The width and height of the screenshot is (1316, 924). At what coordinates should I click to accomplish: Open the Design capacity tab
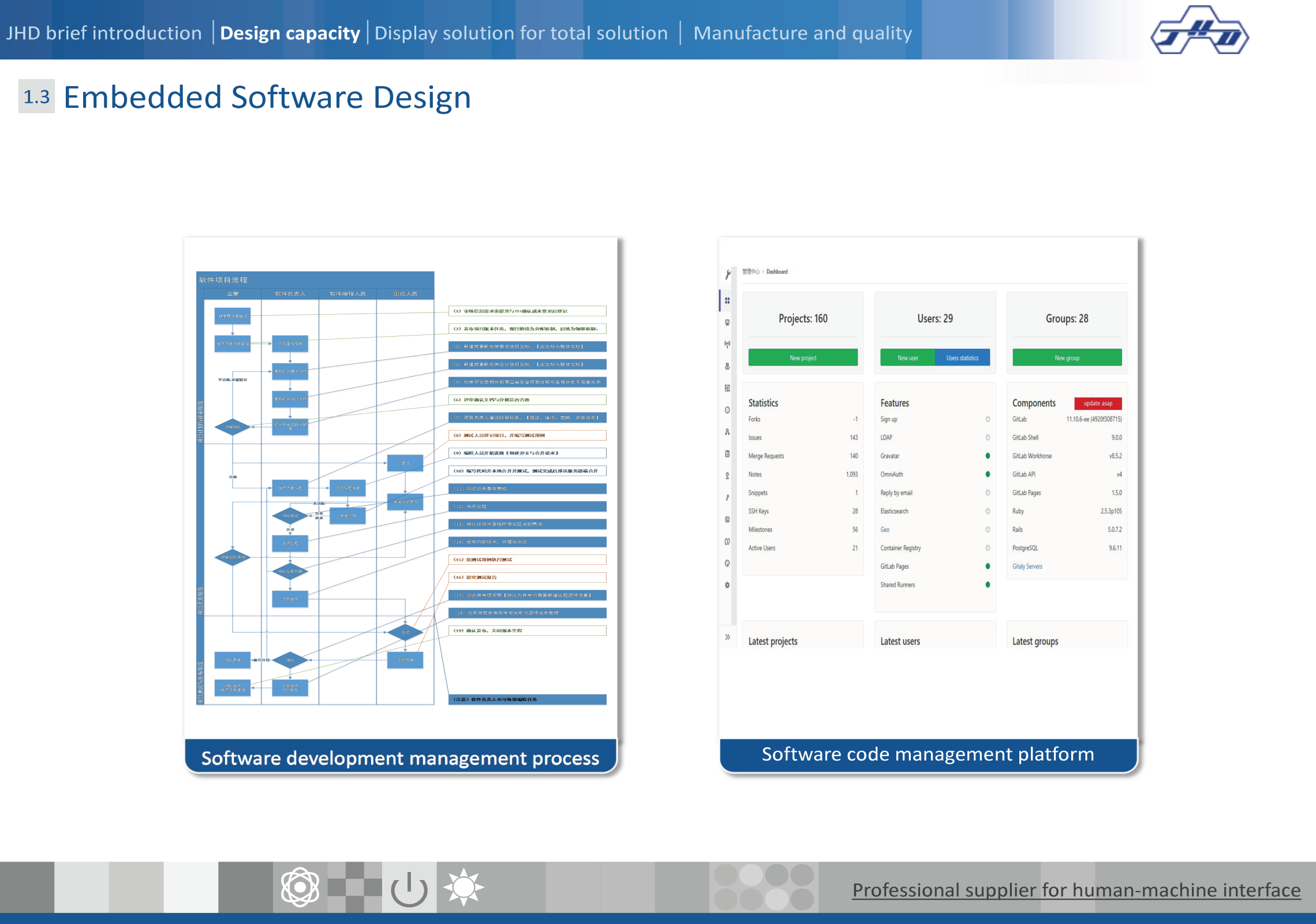290,33
